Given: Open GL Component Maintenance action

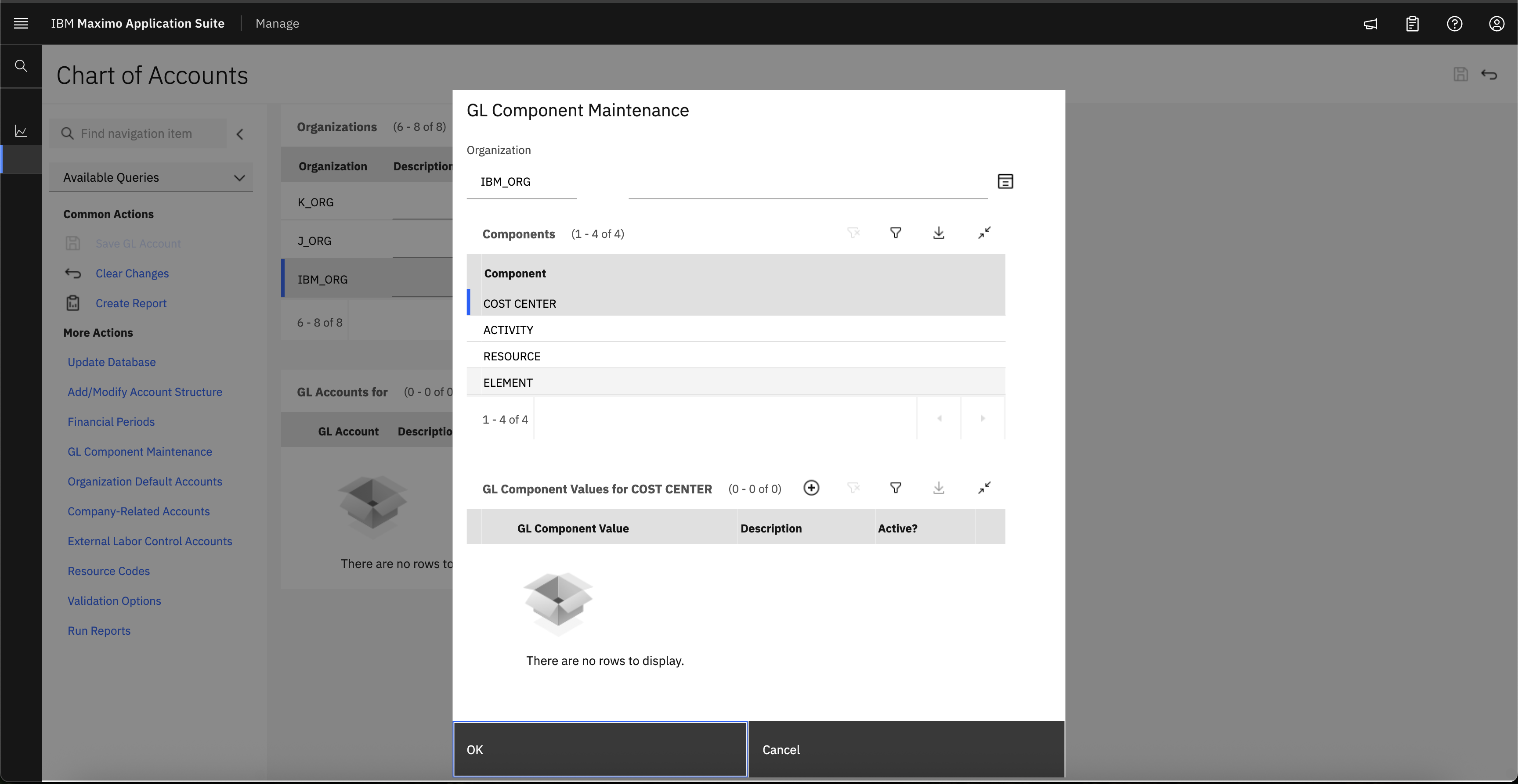Looking at the screenshot, I should 140,452.
